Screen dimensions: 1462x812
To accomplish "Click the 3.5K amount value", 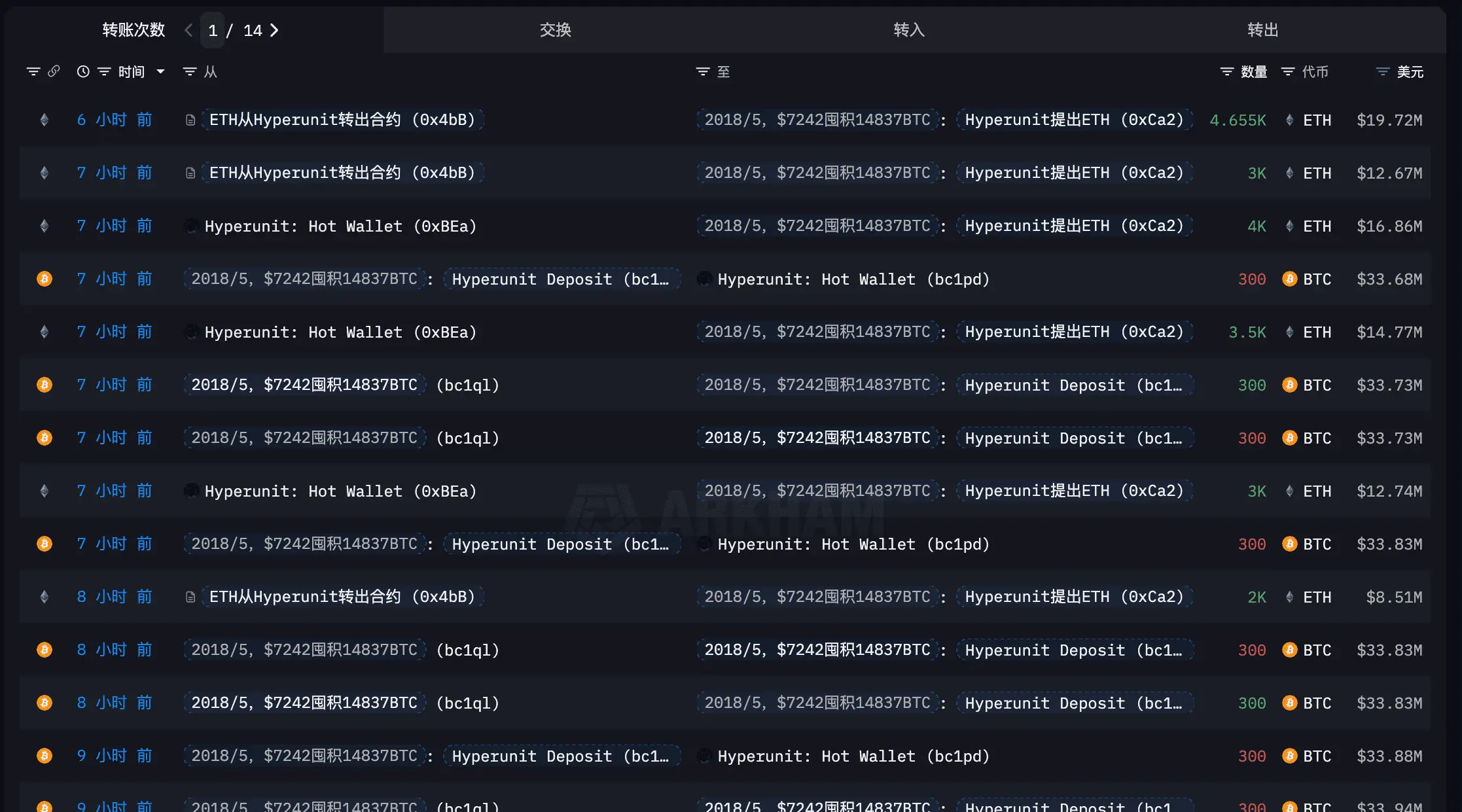I will coord(1247,332).
